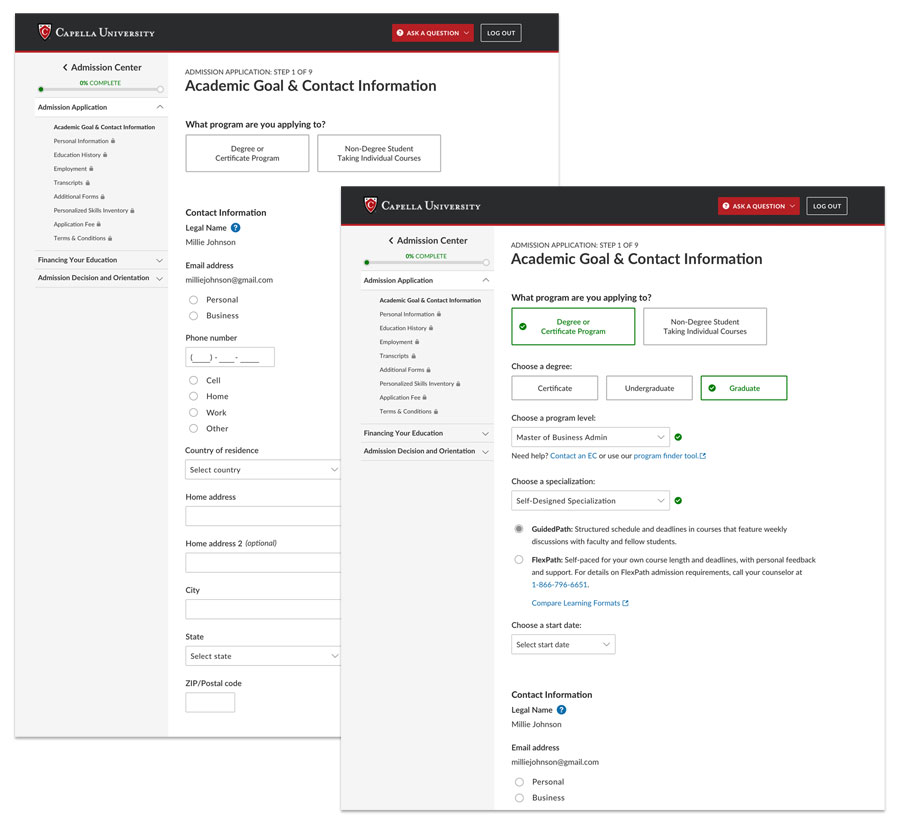Image resolution: width=900 pixels, height=827 pixels.
Task: Click Ask a Question button in front window
Action: click(x=758, y=206)
